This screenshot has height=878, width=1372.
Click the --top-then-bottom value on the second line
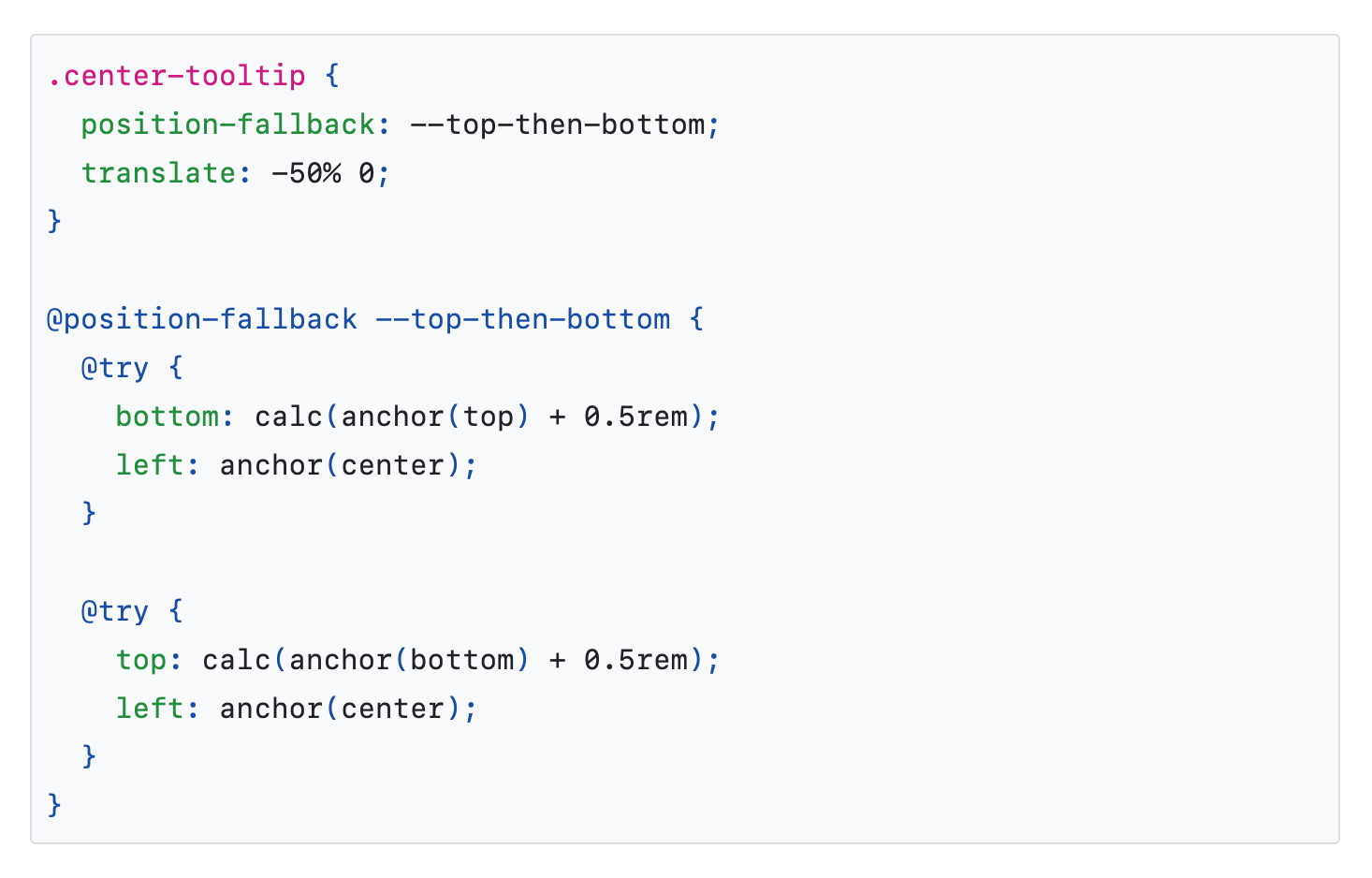tap(558, 124)
